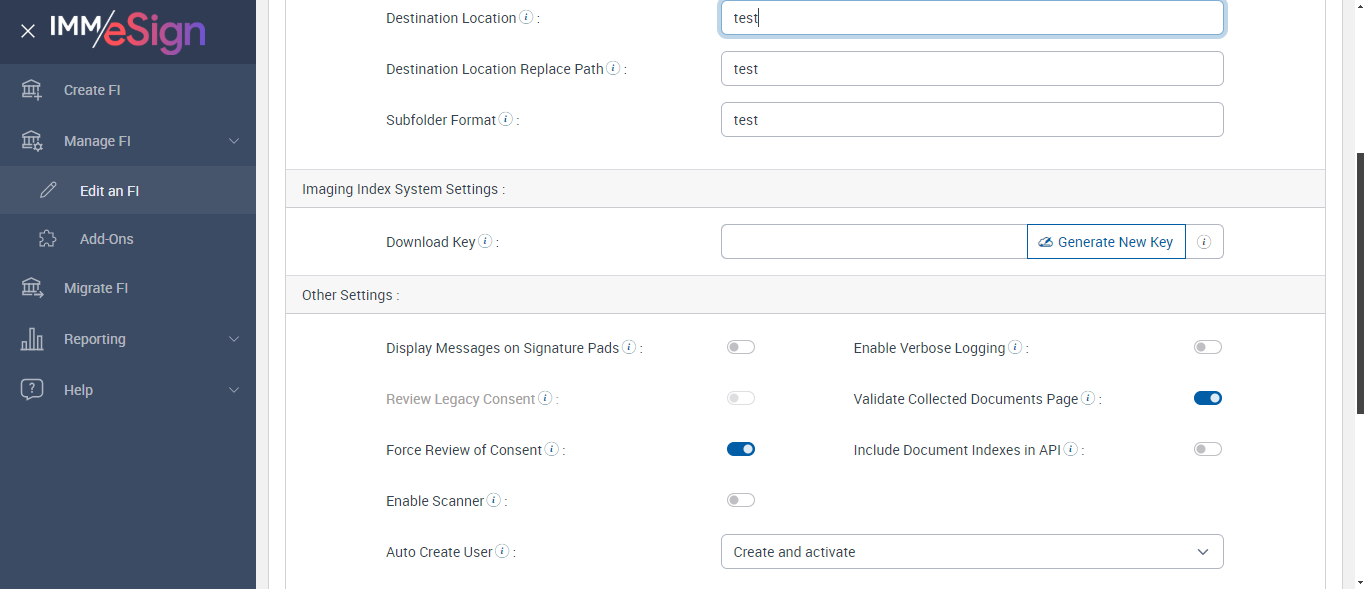Screen dimensions: 1366x589
Task: Toggle Enable Scanner switch on
Action: [x=741, y=501]
